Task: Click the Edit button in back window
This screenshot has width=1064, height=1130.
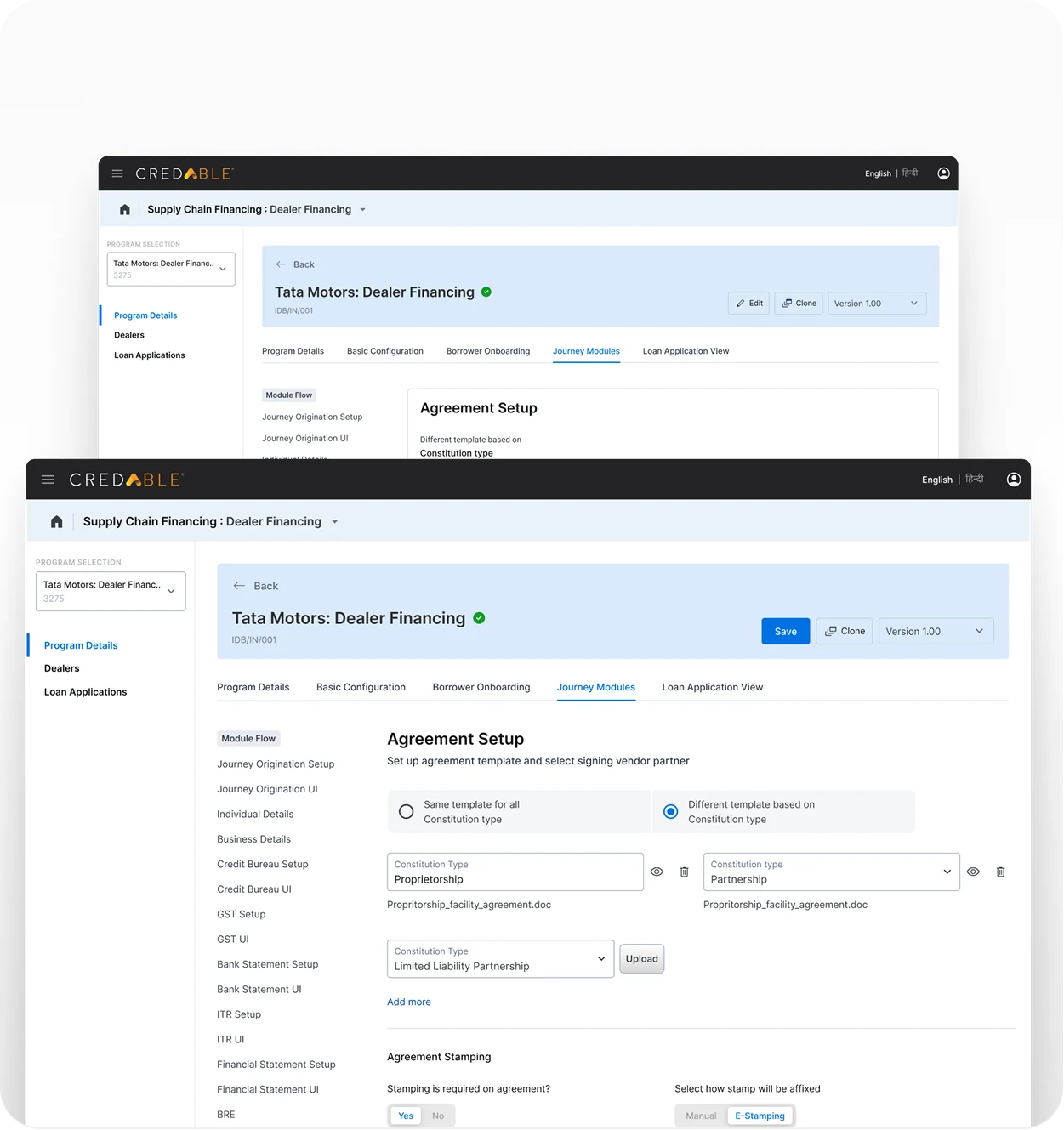Action: click(x=748, y=304)
